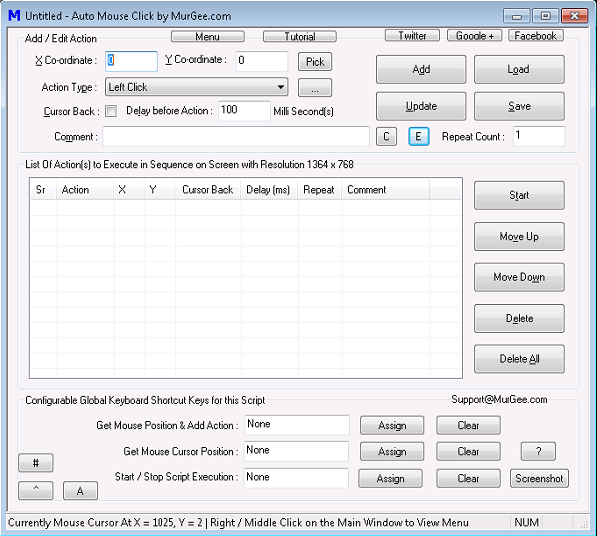This screenshot has width=597, height=536.
Task: Click the Repeat Count input field
Action: tap(539, 136)
